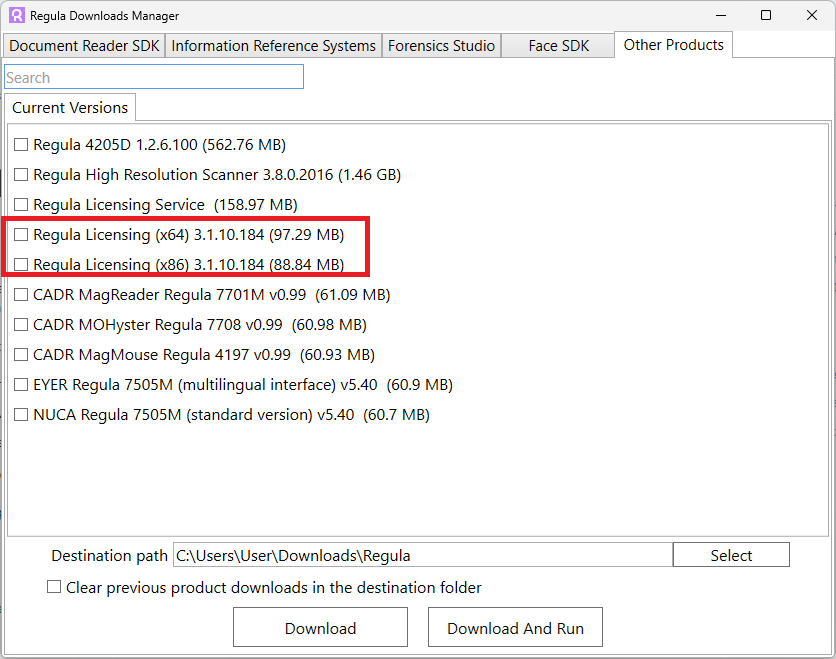836x659 pixels.
Task: Click the 'Regula Licensing Service (158.97 MB)' label
Action: click(165, 204)
